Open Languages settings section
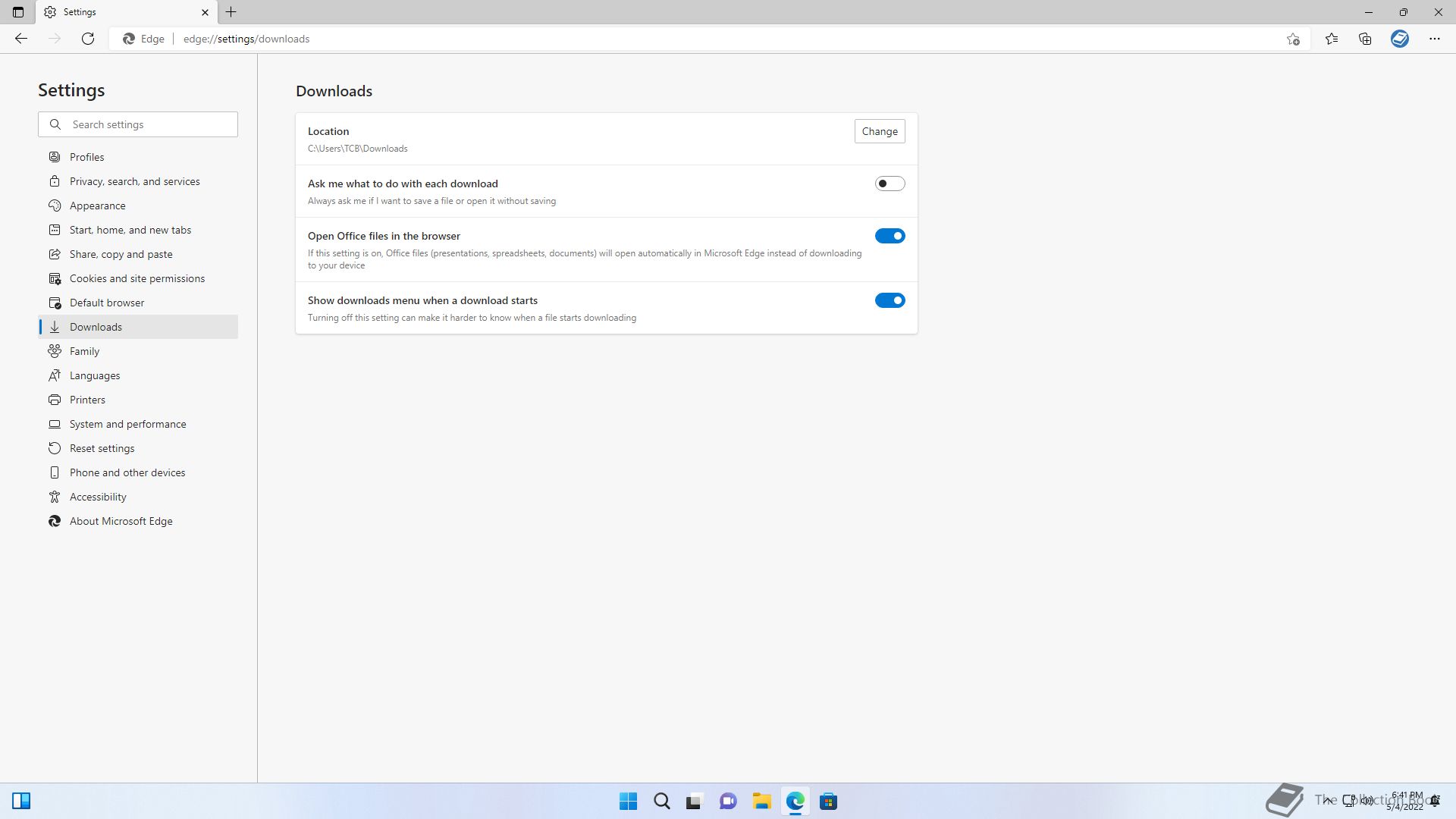The image size is (1456, 819). (138, 375)
